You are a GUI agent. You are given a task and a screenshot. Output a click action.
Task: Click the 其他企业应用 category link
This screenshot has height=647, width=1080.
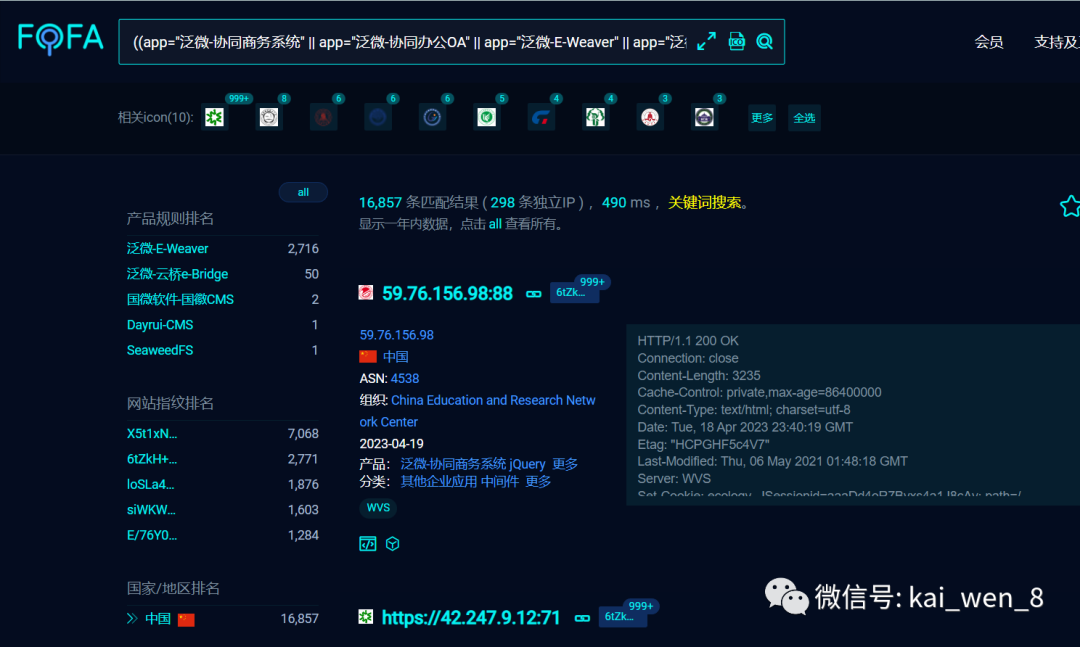pos(439,482)
